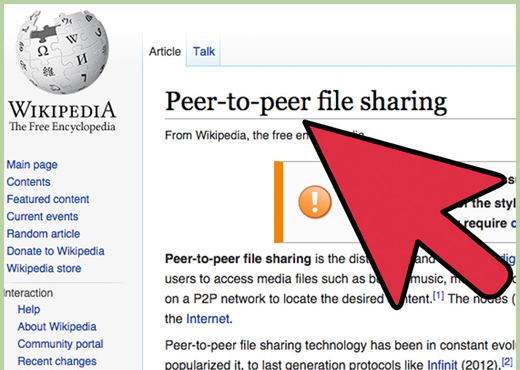This screenshot has height=370, width=520.
Task: Open the Help link under Interaction
Action: click(29, 309)
